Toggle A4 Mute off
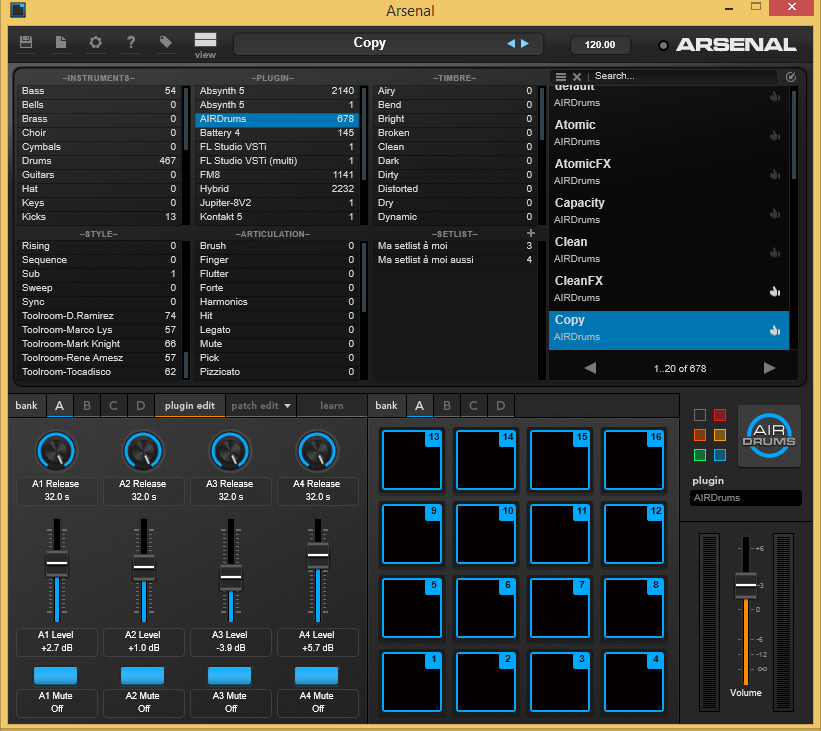This screenshot has height=731, width=821. [x=318, y=676]
